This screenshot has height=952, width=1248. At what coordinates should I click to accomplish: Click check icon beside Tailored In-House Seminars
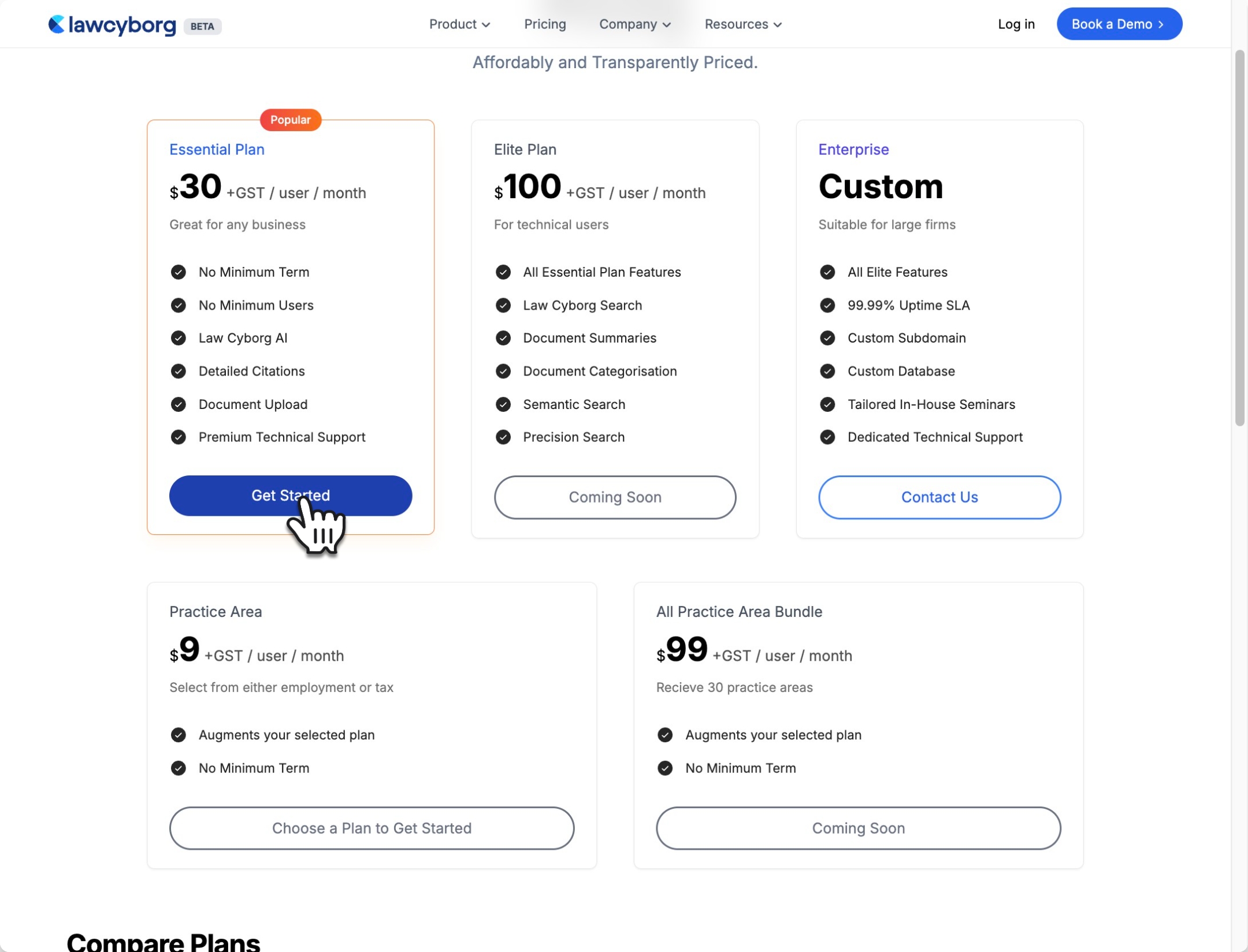(x=827, y=404)
